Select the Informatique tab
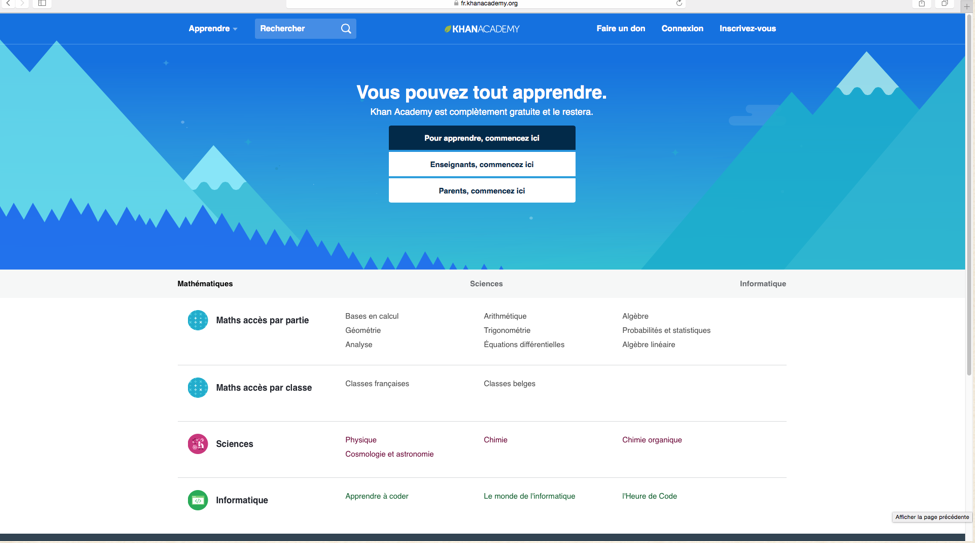The width and height of the screenshot is (975, 543). [762, 284]
